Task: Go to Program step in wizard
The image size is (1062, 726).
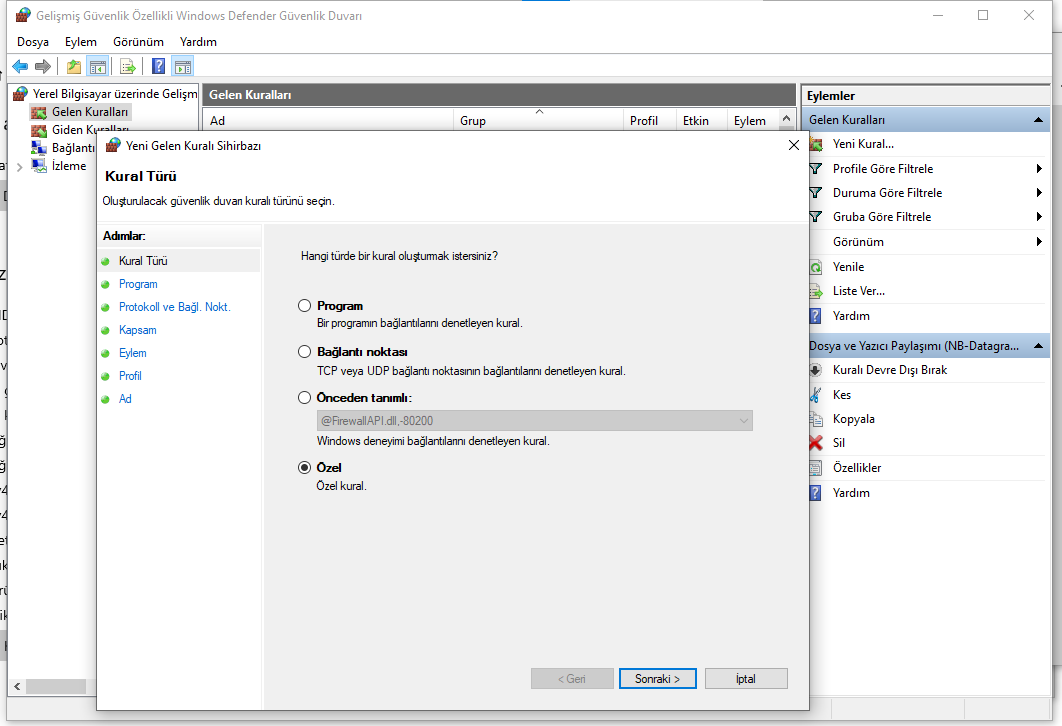Action: [138, 284]
